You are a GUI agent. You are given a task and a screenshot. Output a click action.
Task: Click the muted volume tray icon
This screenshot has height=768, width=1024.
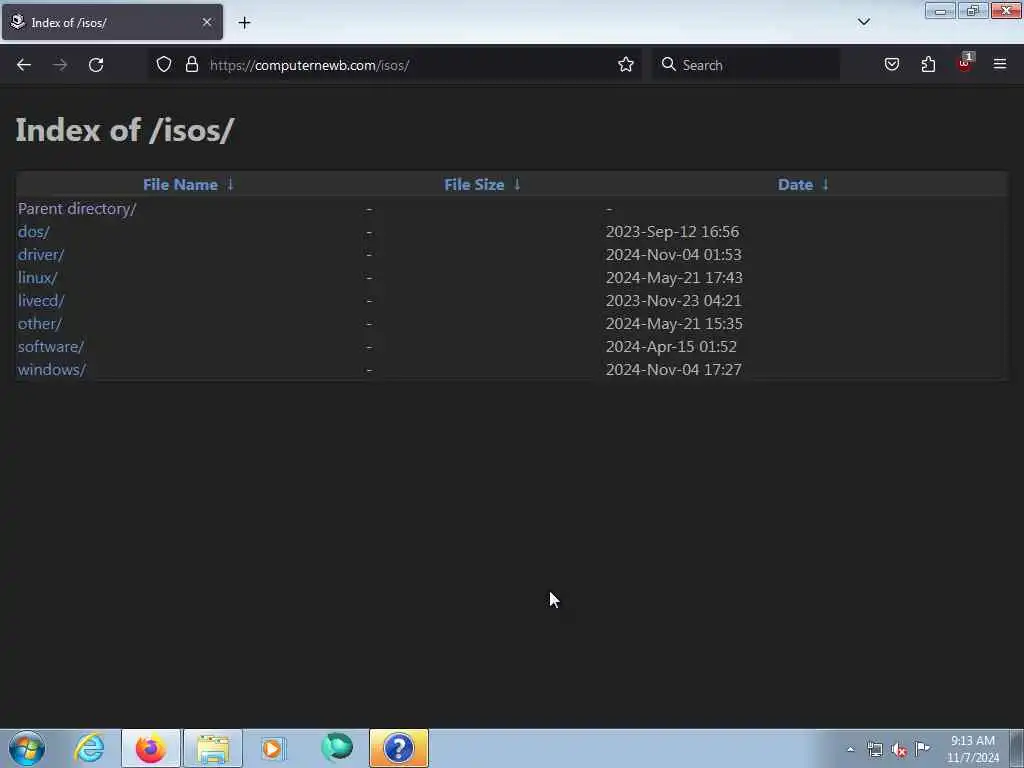[x=899, y=750]
